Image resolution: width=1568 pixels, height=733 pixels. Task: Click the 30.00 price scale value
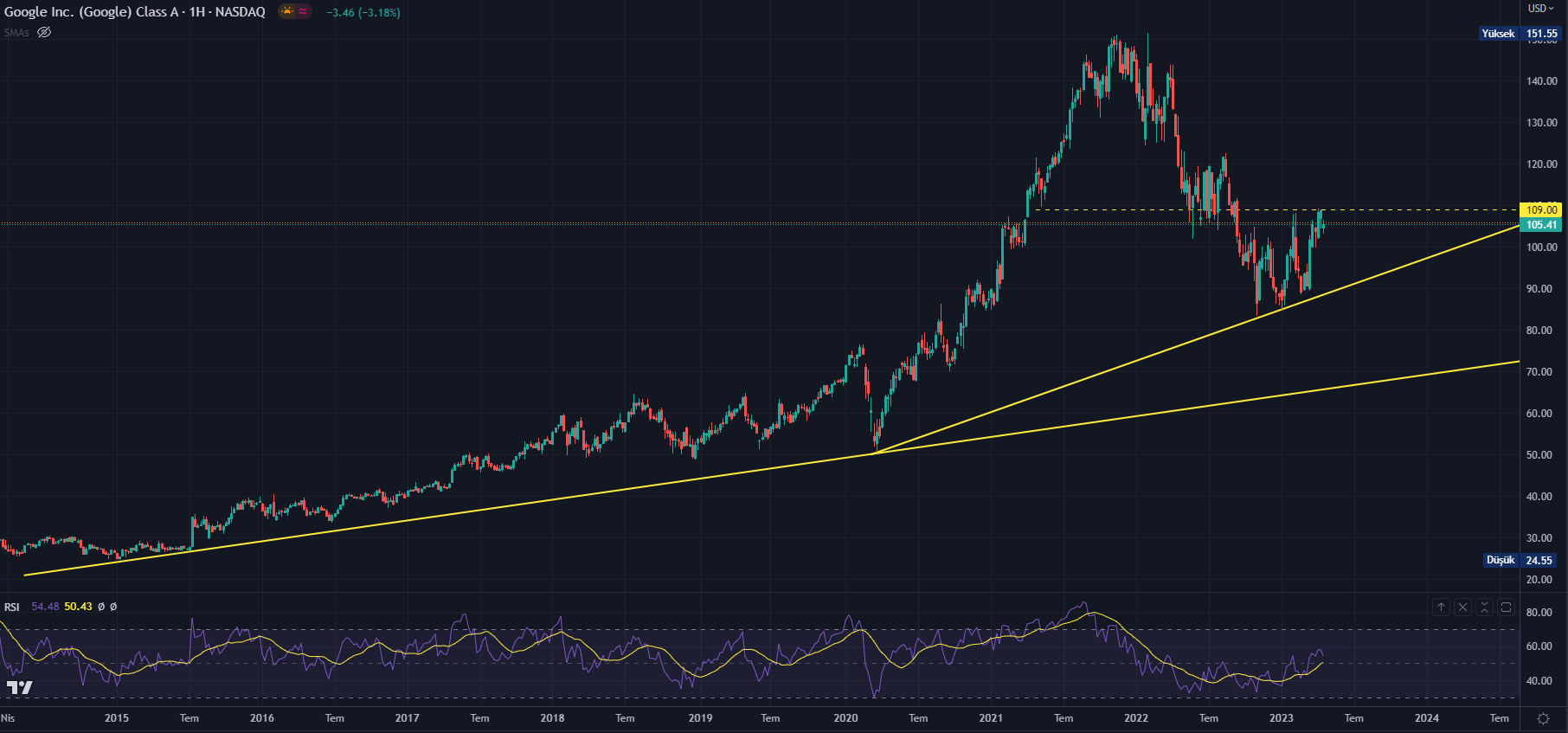click(x=1539, y=538)
